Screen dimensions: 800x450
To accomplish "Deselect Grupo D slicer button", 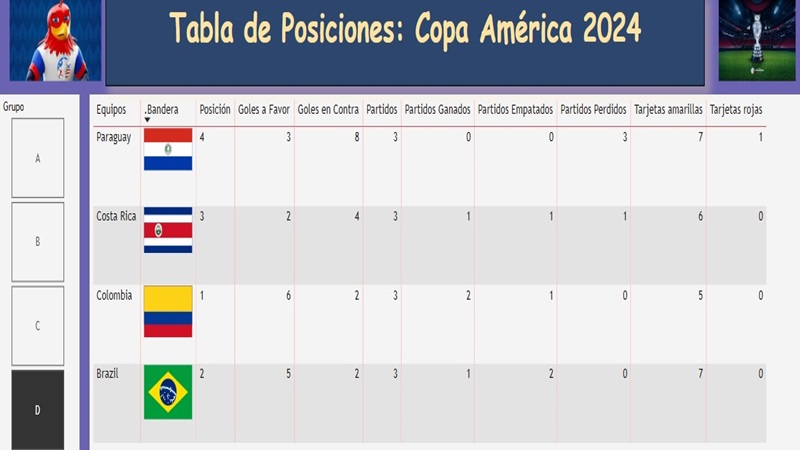I will pos(38,409).
